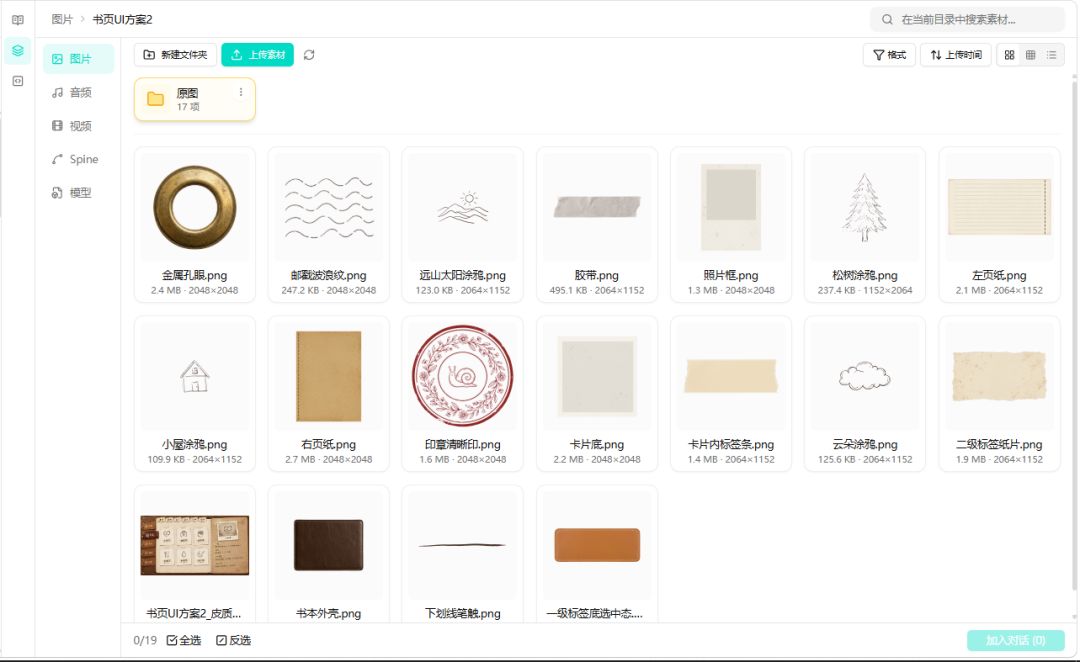Select the 松树涂鸦.png pine tree thumbnail
Viewport: 1080px width, 662px height.
865,207
